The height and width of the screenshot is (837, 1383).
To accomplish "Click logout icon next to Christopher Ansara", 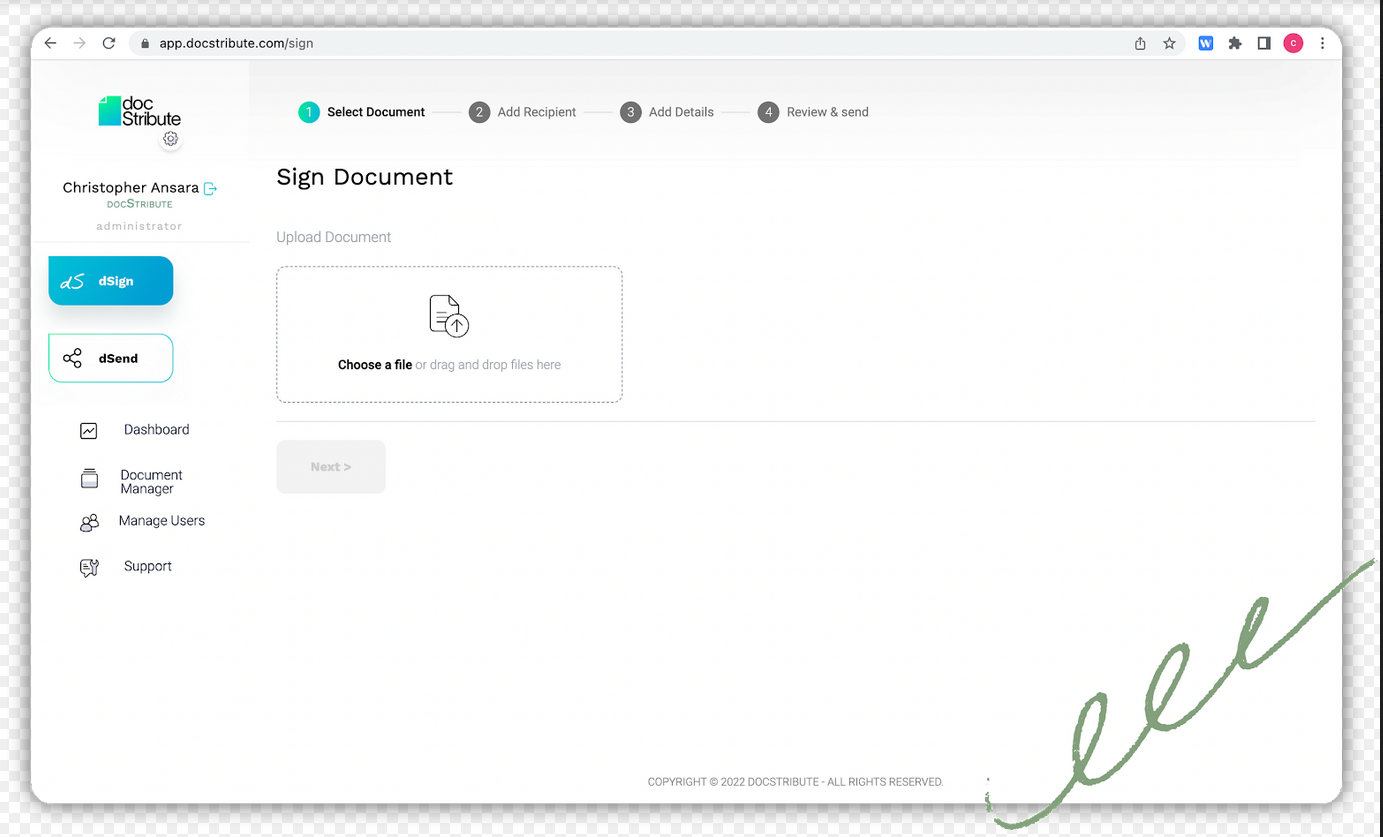I will pyautogui.click(x=210, y=188).
